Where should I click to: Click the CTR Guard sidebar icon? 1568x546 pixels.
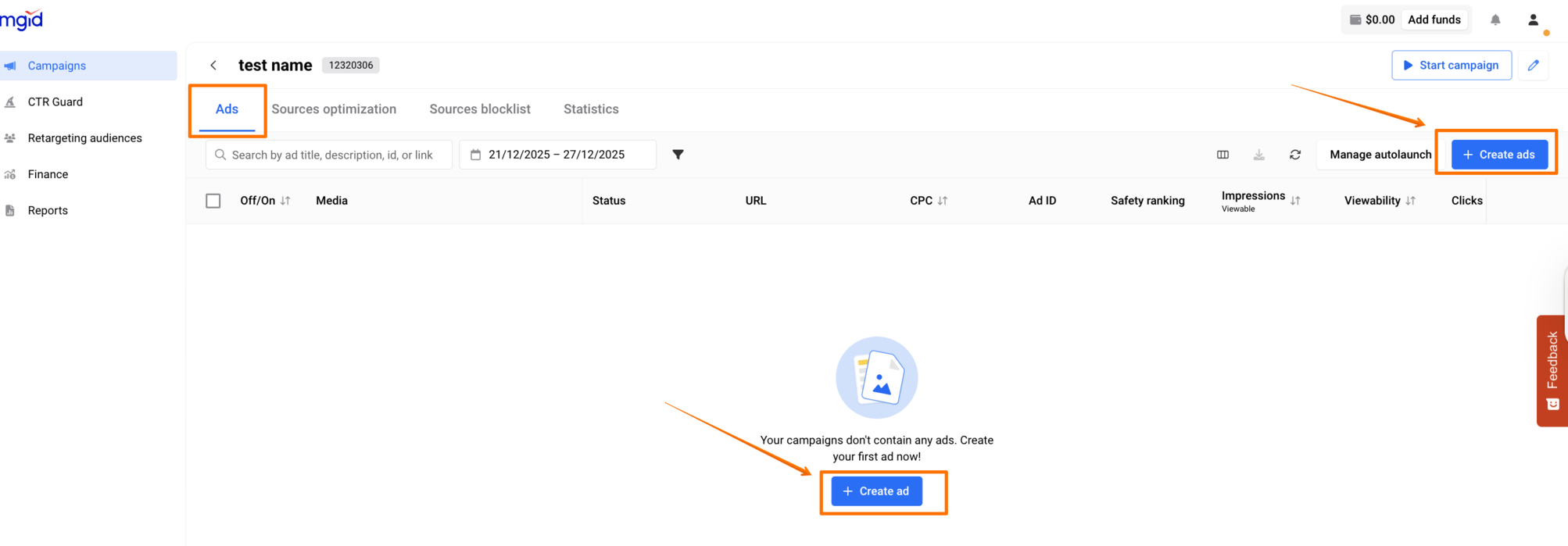pyautogui.click(x=10, y=102)
